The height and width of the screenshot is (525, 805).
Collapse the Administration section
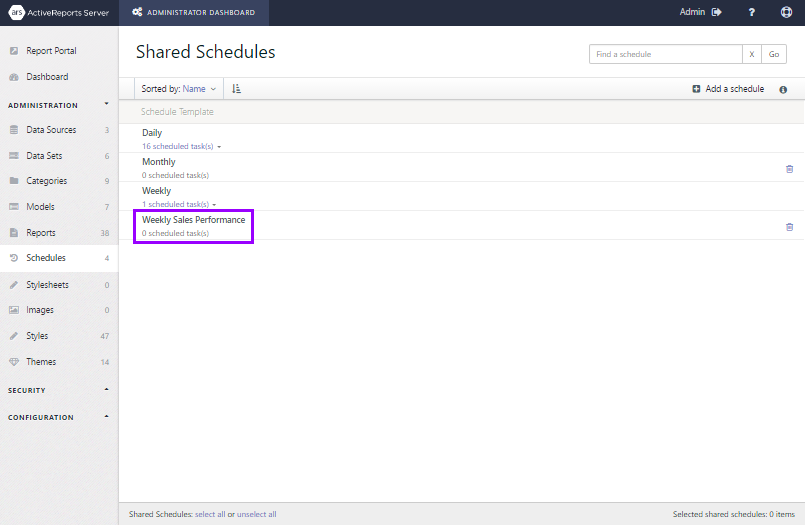106,104
